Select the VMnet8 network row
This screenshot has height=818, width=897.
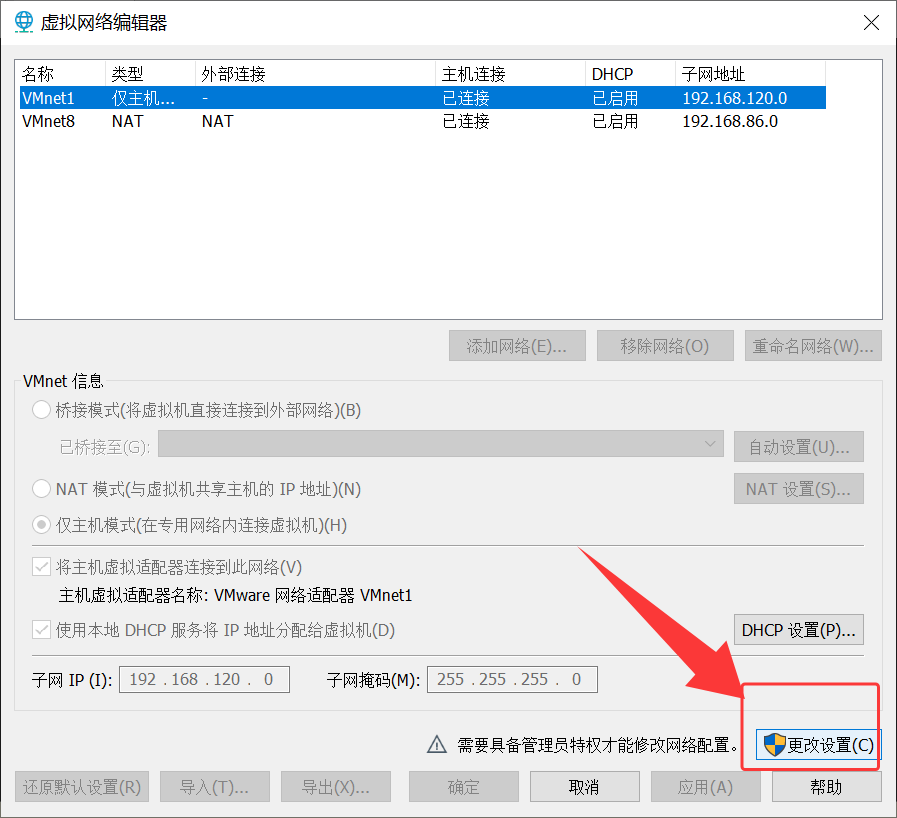click(x=423, y=121)
